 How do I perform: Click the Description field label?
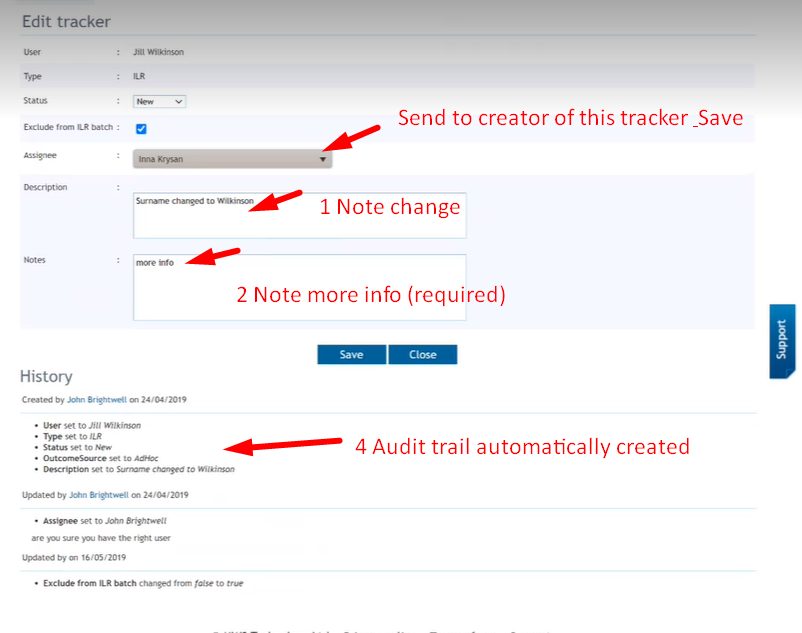tap(45, 187)
